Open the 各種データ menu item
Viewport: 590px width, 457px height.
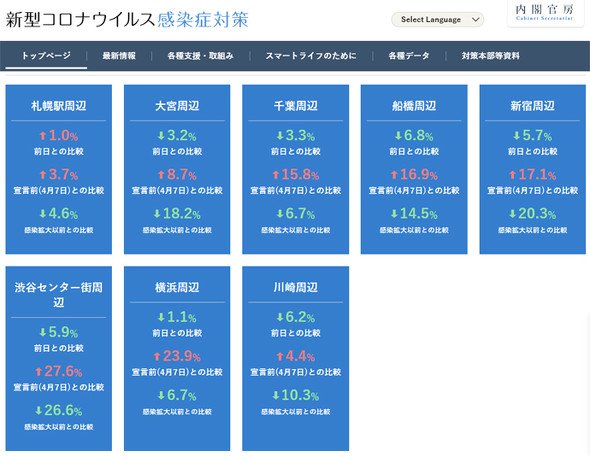[x=409, y=56]
